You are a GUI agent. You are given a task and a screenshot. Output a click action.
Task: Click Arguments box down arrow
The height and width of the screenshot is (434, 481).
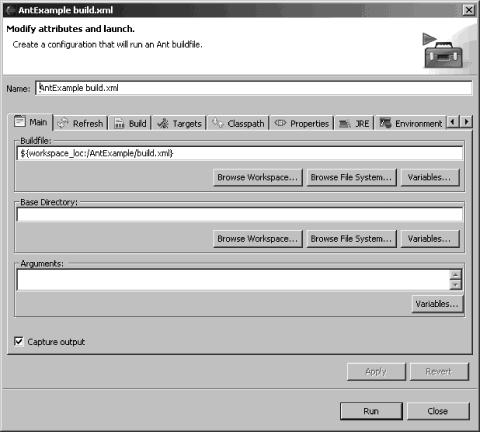tap(455, 284)
